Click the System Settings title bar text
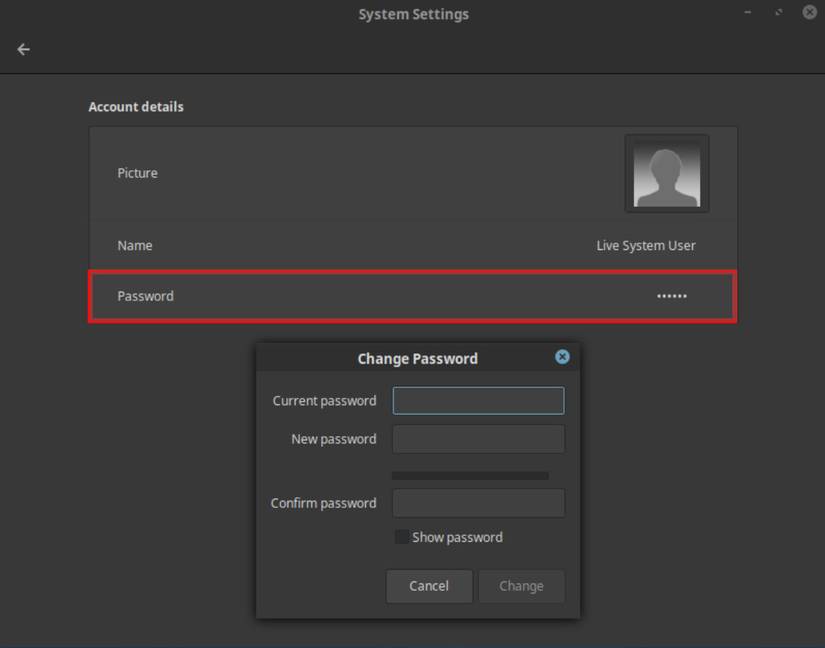This screenshot has width=825, height=648. pyautogui.click(x=413, y=14)
